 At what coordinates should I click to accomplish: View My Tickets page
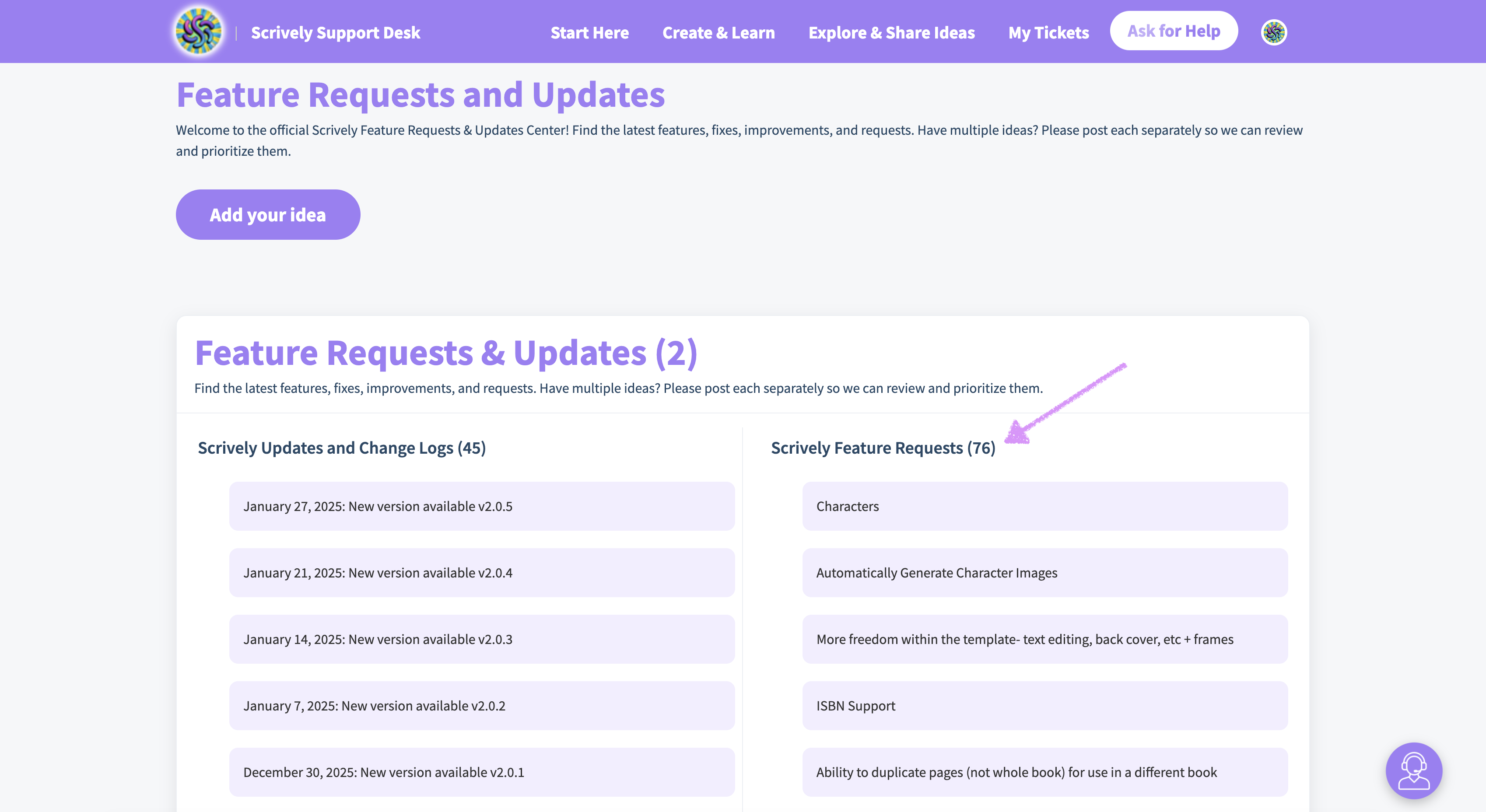(1048, 33)
